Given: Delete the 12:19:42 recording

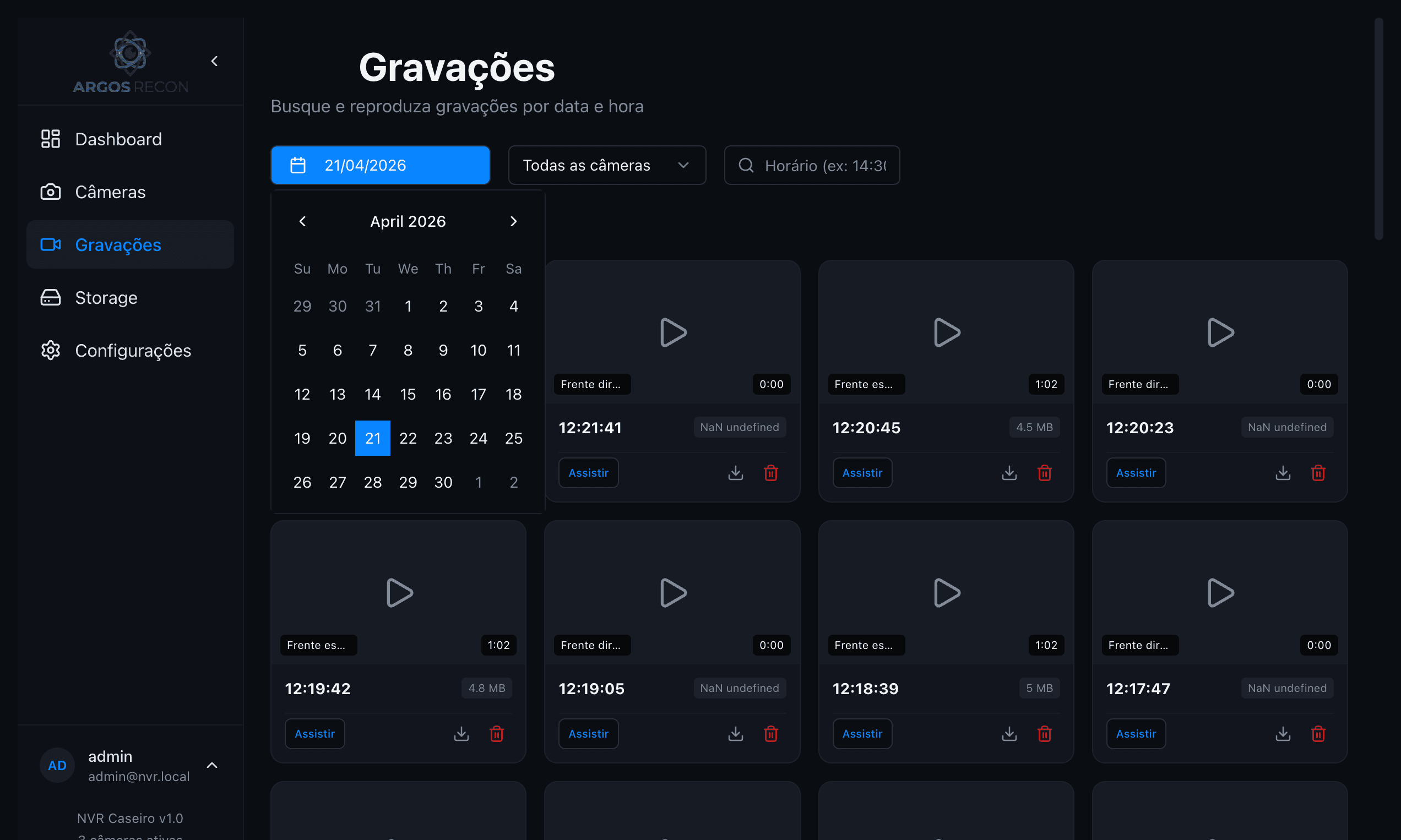Looking at the screenshot, I should [497, 734].
